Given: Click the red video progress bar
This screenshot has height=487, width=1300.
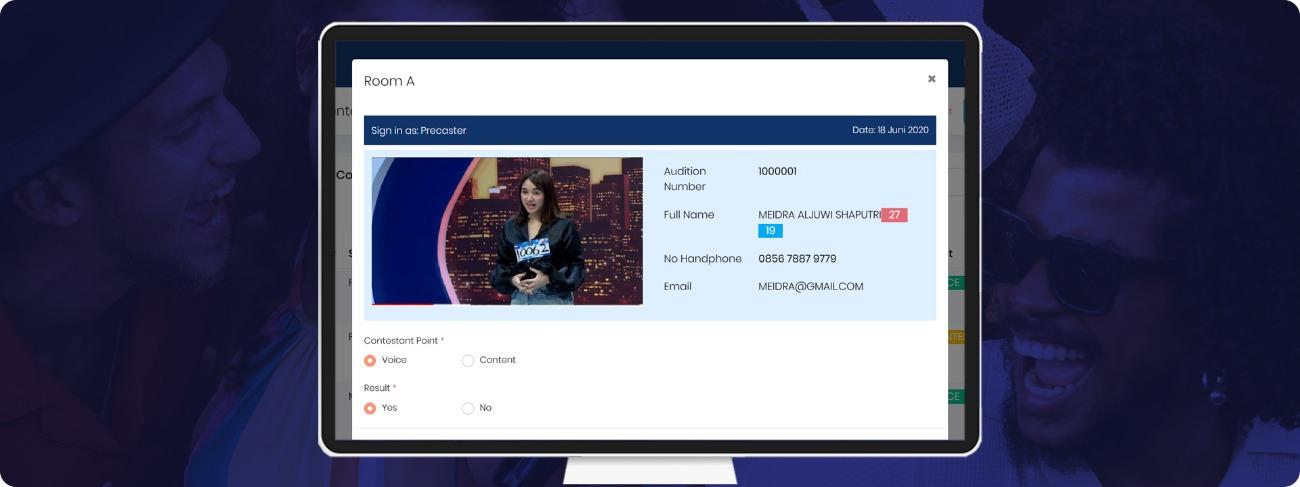Looking at the screenshot, I should pyautogui.click(x=402, y=303).
